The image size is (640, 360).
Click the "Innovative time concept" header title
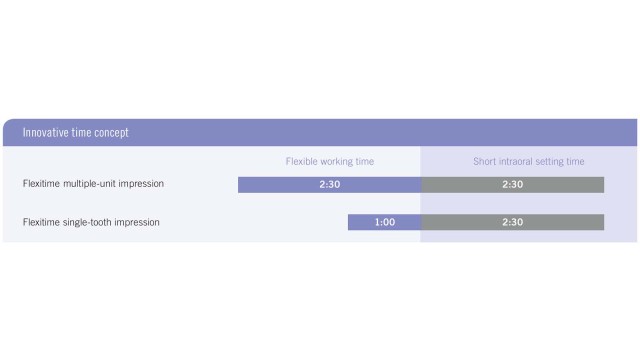click(x=76, y=133)
